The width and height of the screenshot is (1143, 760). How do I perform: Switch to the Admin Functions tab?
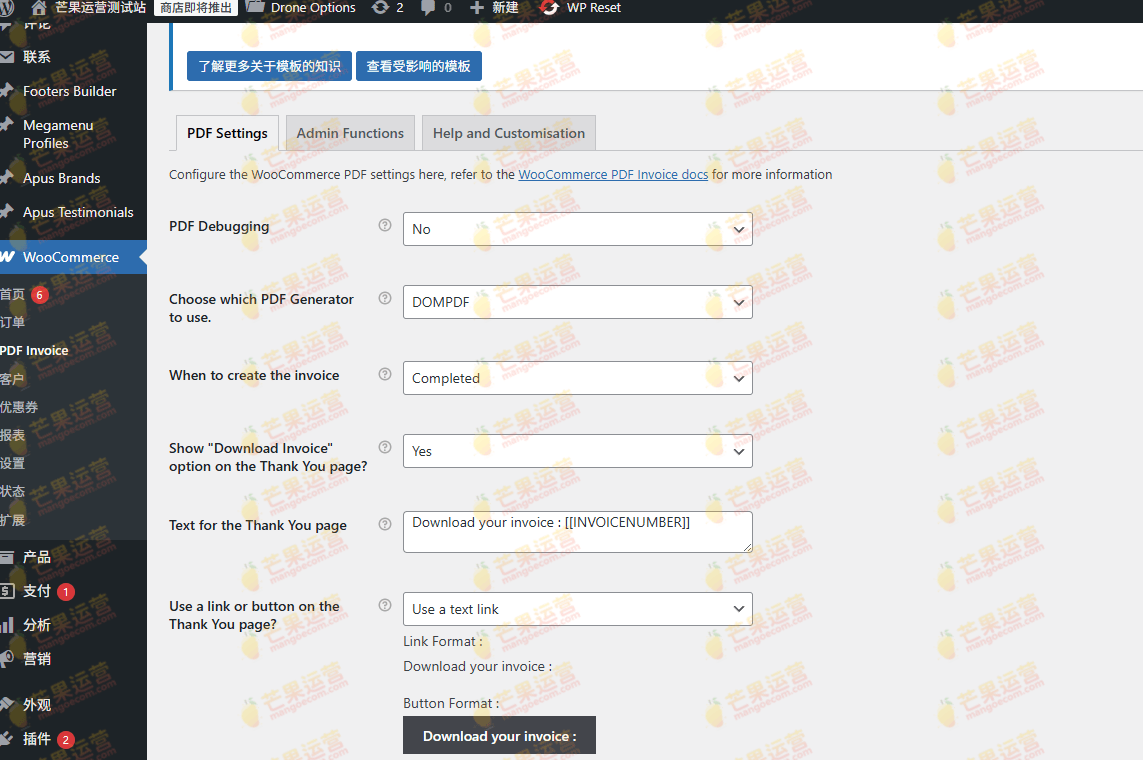point(350,133)
